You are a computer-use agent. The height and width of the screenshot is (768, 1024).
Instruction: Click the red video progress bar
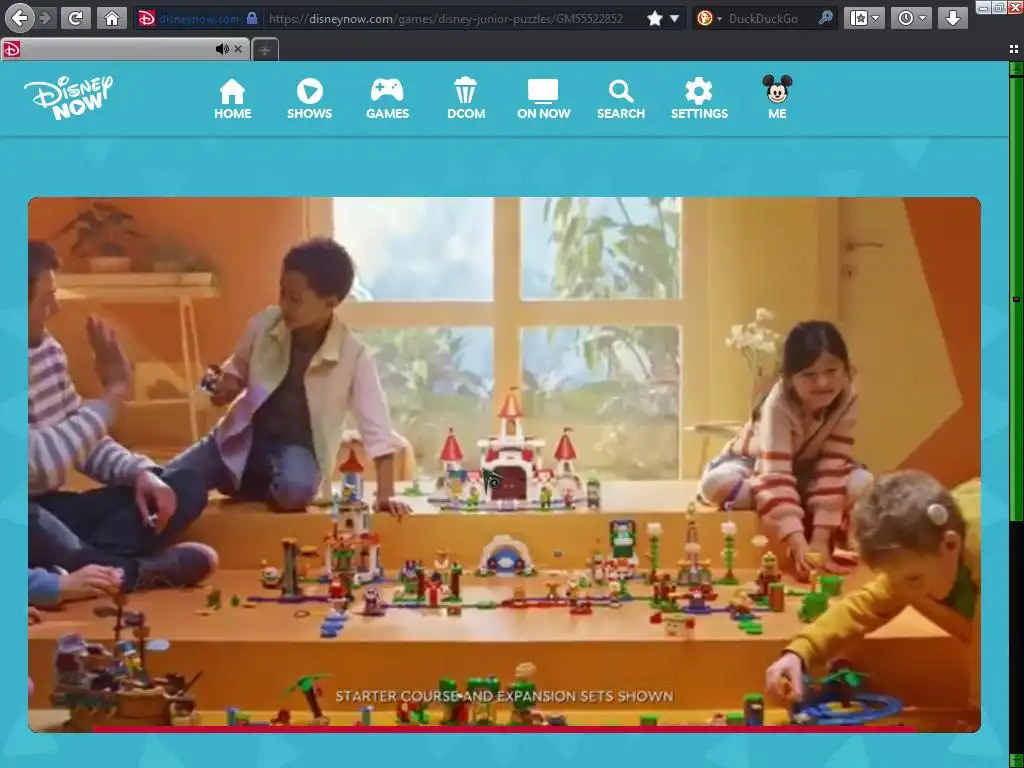click(504, 729)
